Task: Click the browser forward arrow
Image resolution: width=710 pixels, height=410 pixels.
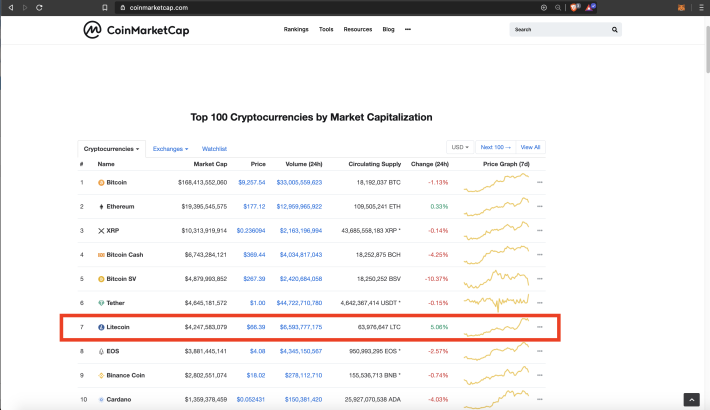Action: point(25,8)
